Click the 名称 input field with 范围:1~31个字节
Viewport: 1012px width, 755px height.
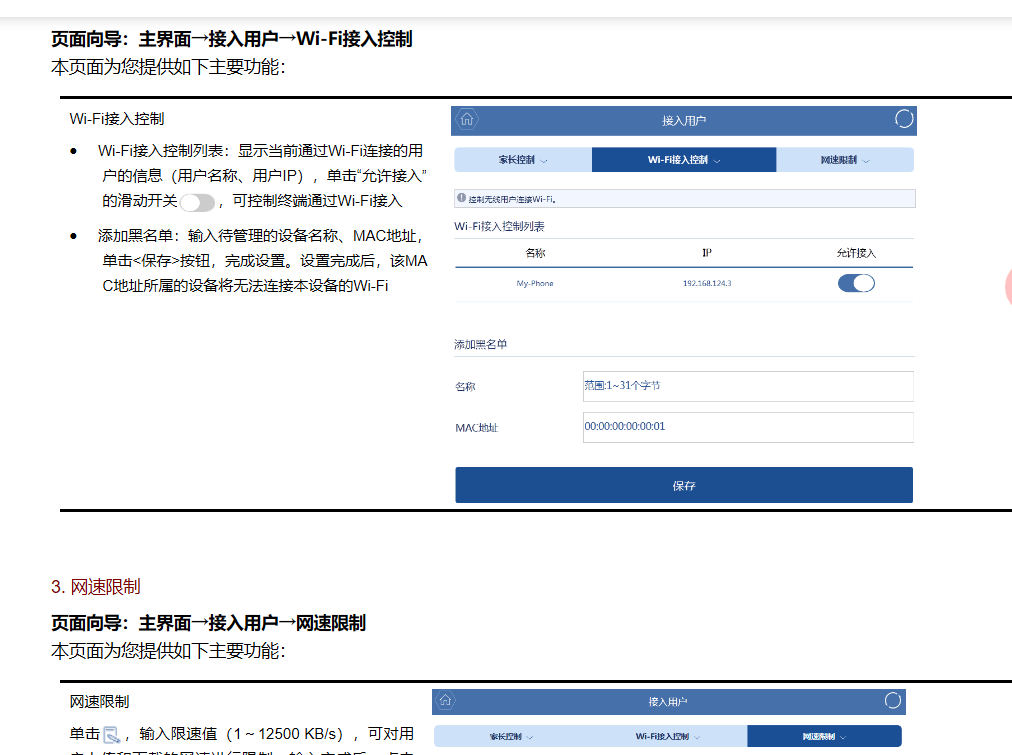pos(748,386)
